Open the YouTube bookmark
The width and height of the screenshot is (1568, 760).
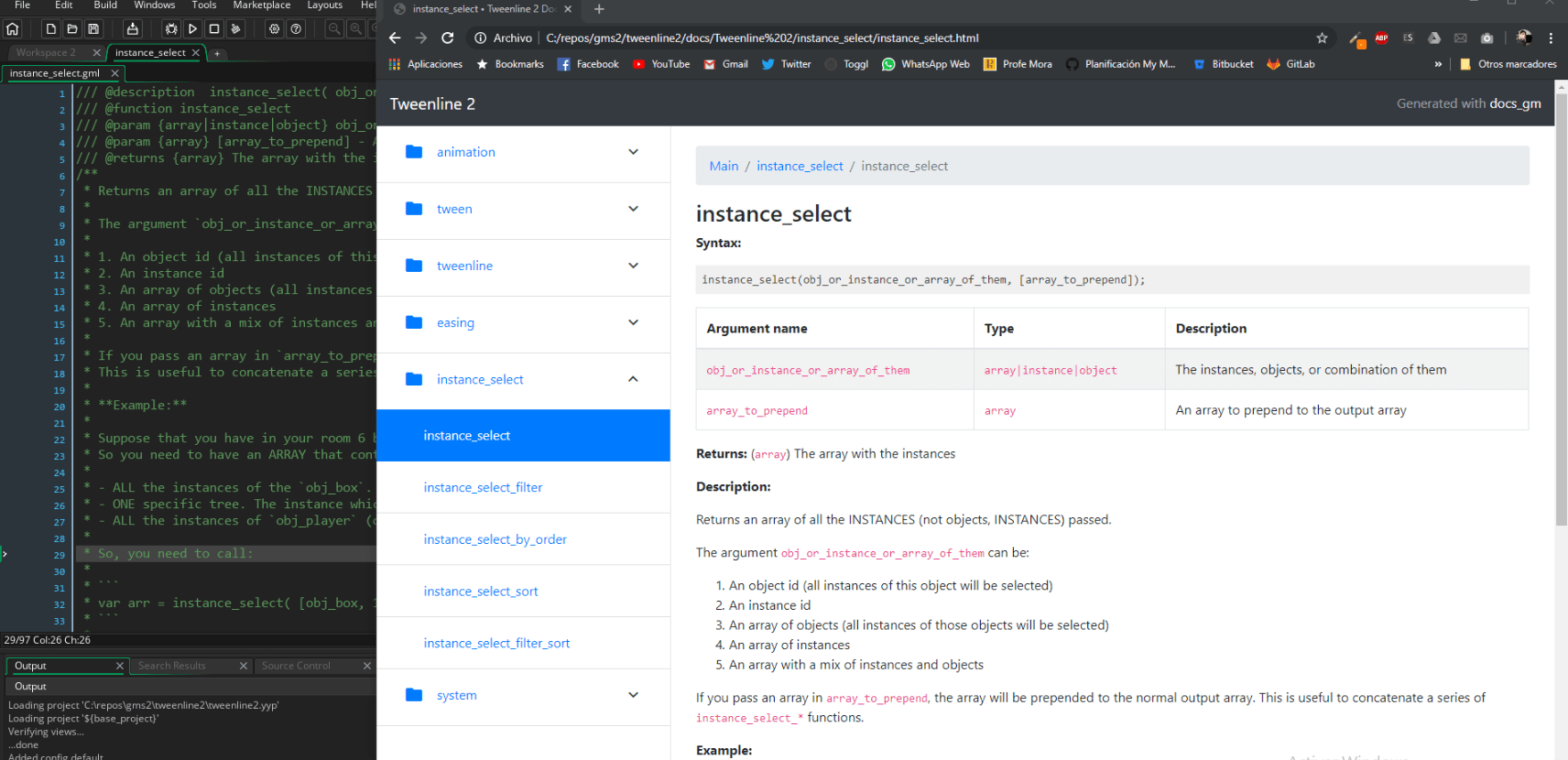[661, 64]
